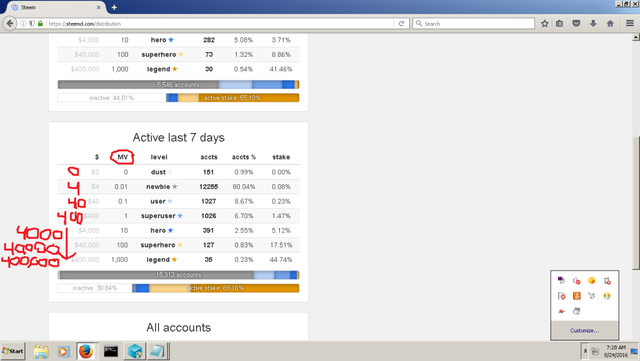The height and width of the screenshot is (361, 640).
Task: Close the Steem tab
Action: [98, 7]
